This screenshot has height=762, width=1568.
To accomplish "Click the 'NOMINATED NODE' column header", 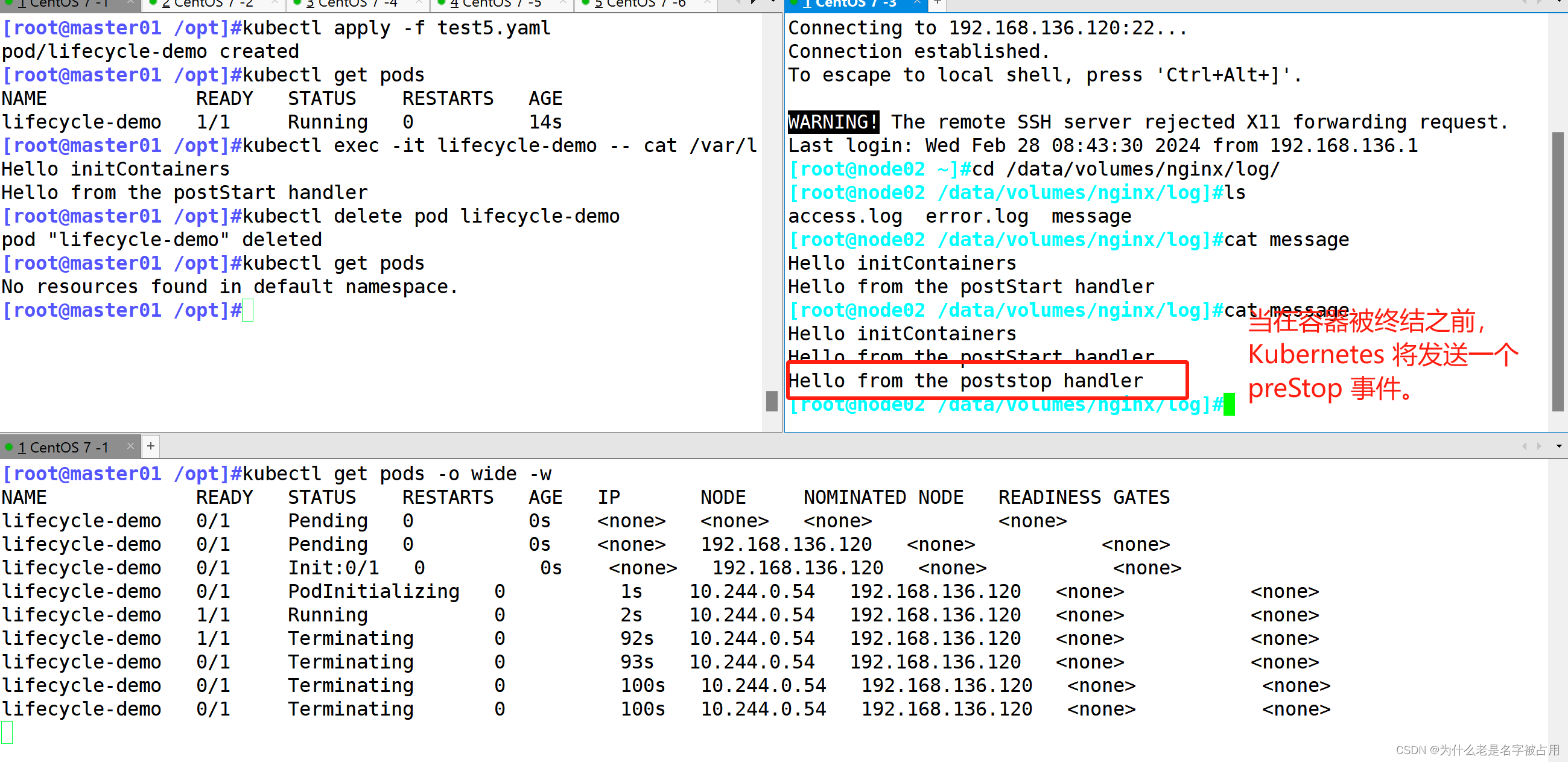I will click(x=883, y=497).
